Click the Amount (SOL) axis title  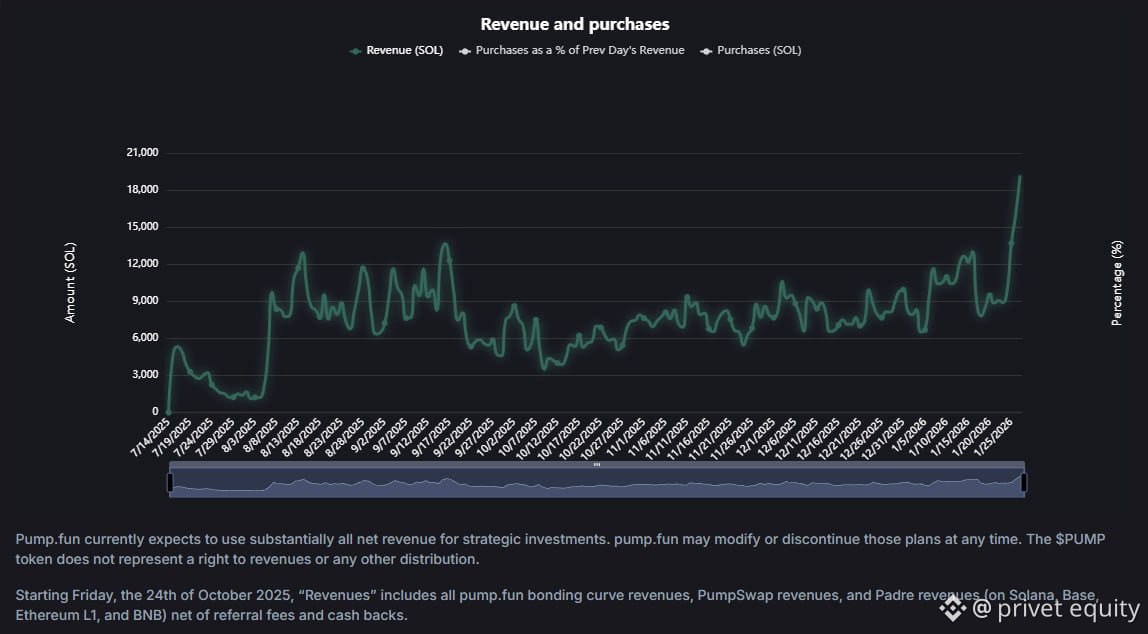point(70,283)
